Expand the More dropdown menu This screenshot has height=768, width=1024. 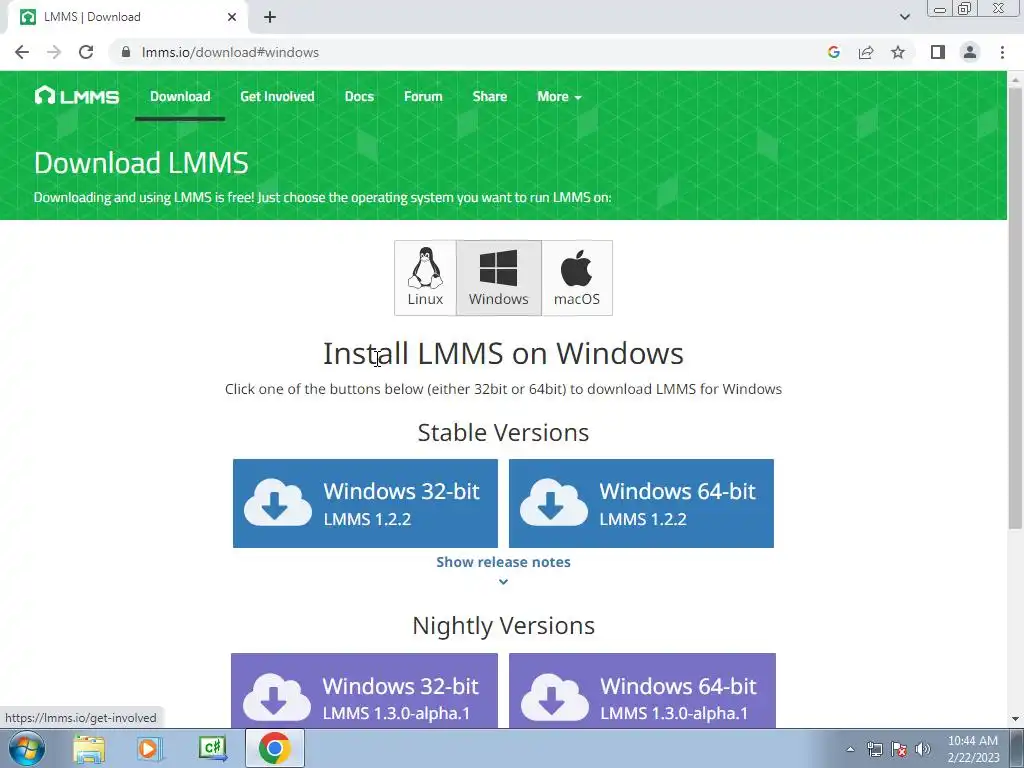click(559, 96)
